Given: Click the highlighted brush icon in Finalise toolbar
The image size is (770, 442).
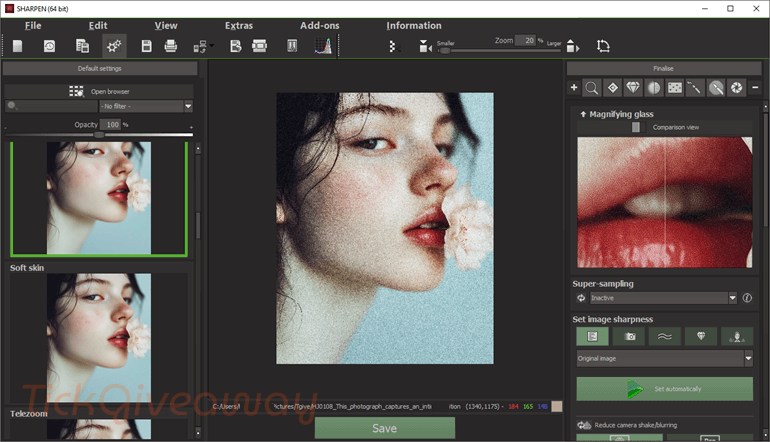Looking at the screenshot, I should [716, 88].
